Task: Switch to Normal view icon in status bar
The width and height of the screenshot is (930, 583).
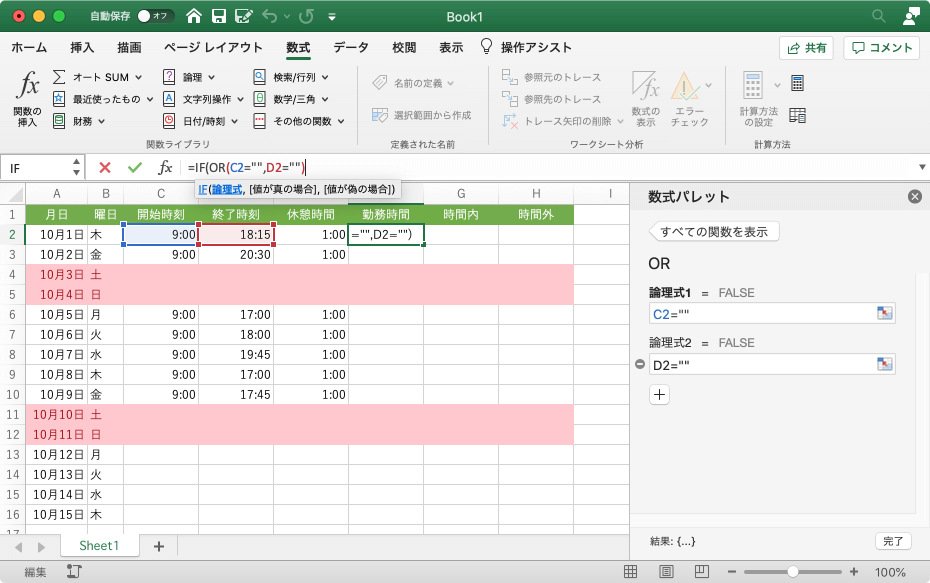Action: [x=630, y=571]
